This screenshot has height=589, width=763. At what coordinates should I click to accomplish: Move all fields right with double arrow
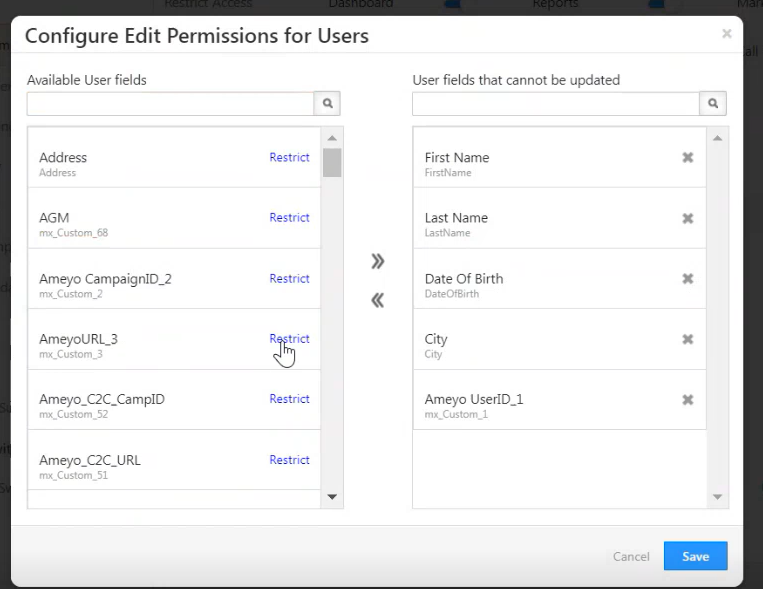tap(377, 262)
